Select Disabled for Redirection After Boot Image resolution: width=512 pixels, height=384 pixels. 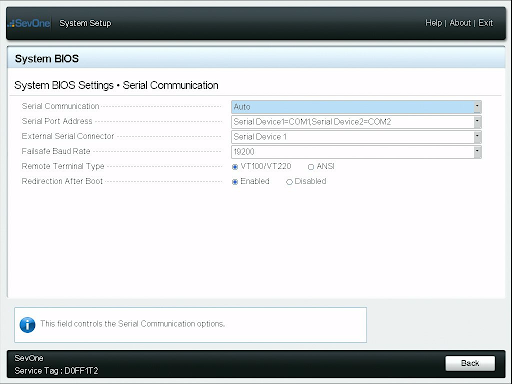coord(289,182)
